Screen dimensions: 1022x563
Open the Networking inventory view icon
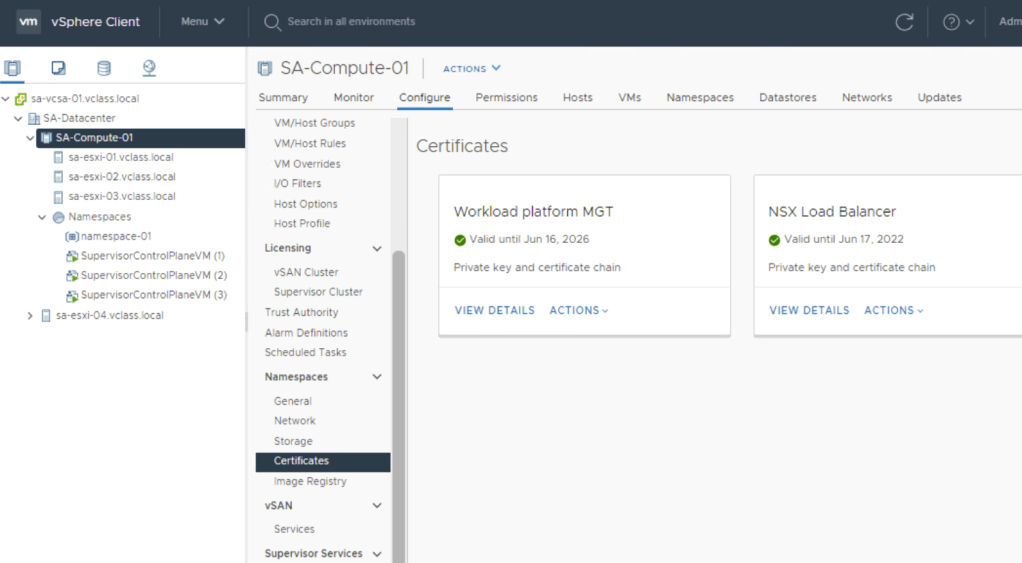(149, 69)
